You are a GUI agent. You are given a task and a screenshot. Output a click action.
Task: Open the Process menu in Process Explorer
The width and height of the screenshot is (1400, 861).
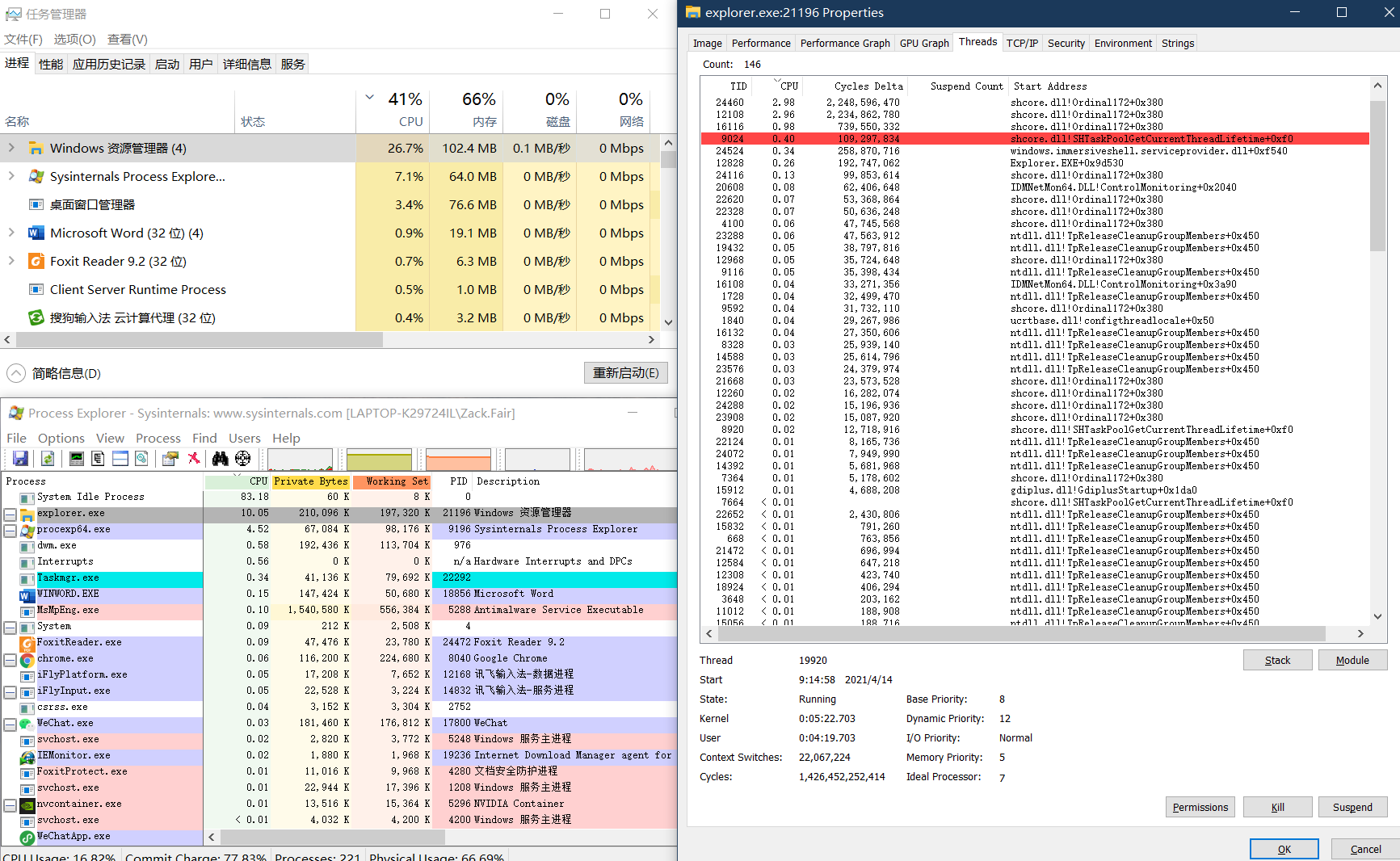pos(158,438)
